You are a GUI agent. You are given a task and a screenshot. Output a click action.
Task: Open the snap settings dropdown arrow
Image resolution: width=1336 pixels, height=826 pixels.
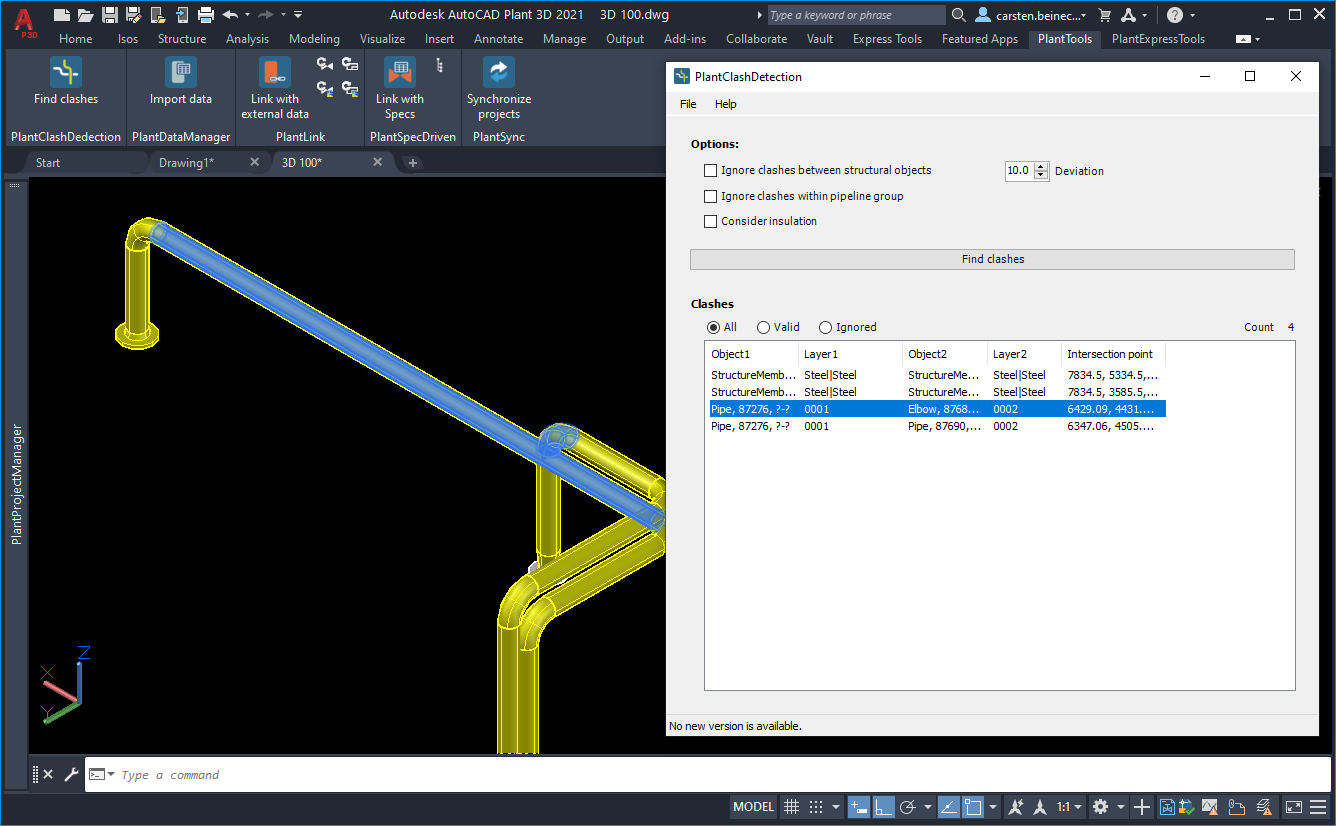point(836,807)
